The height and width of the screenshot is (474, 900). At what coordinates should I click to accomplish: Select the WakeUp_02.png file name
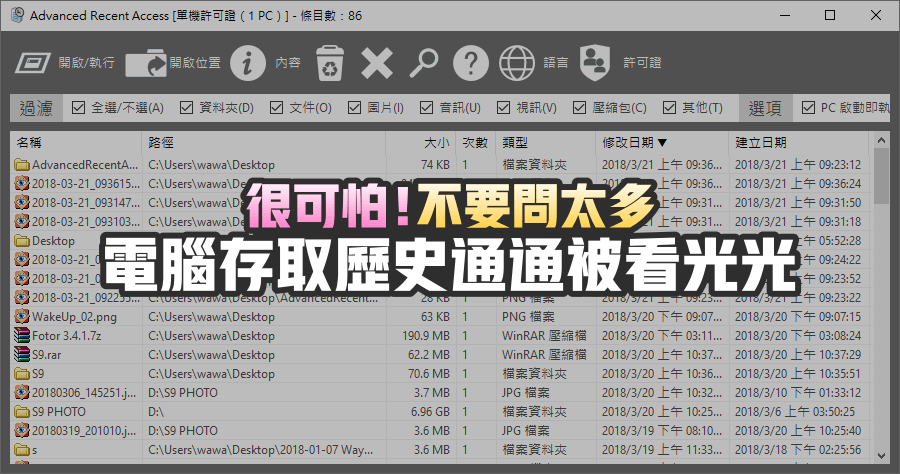pyautogui.click(x=74, y=316)
